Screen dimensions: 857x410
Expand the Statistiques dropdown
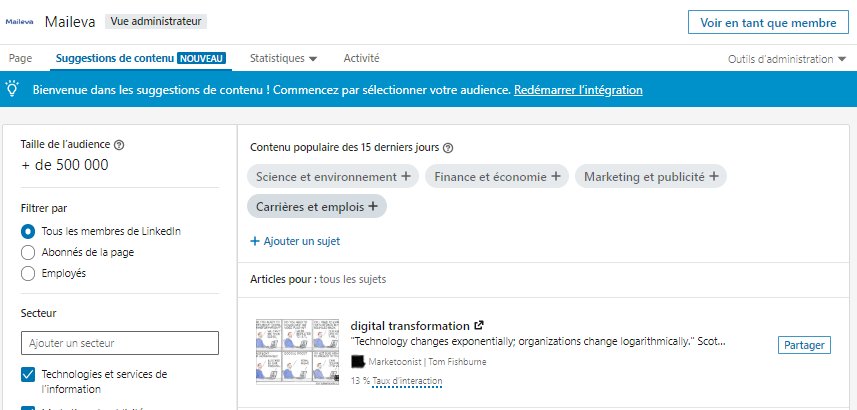(283, 58)
